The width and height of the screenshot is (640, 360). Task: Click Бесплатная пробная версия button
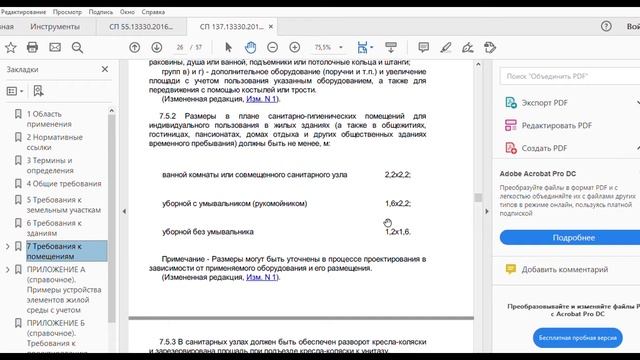(x=578, y=338)
